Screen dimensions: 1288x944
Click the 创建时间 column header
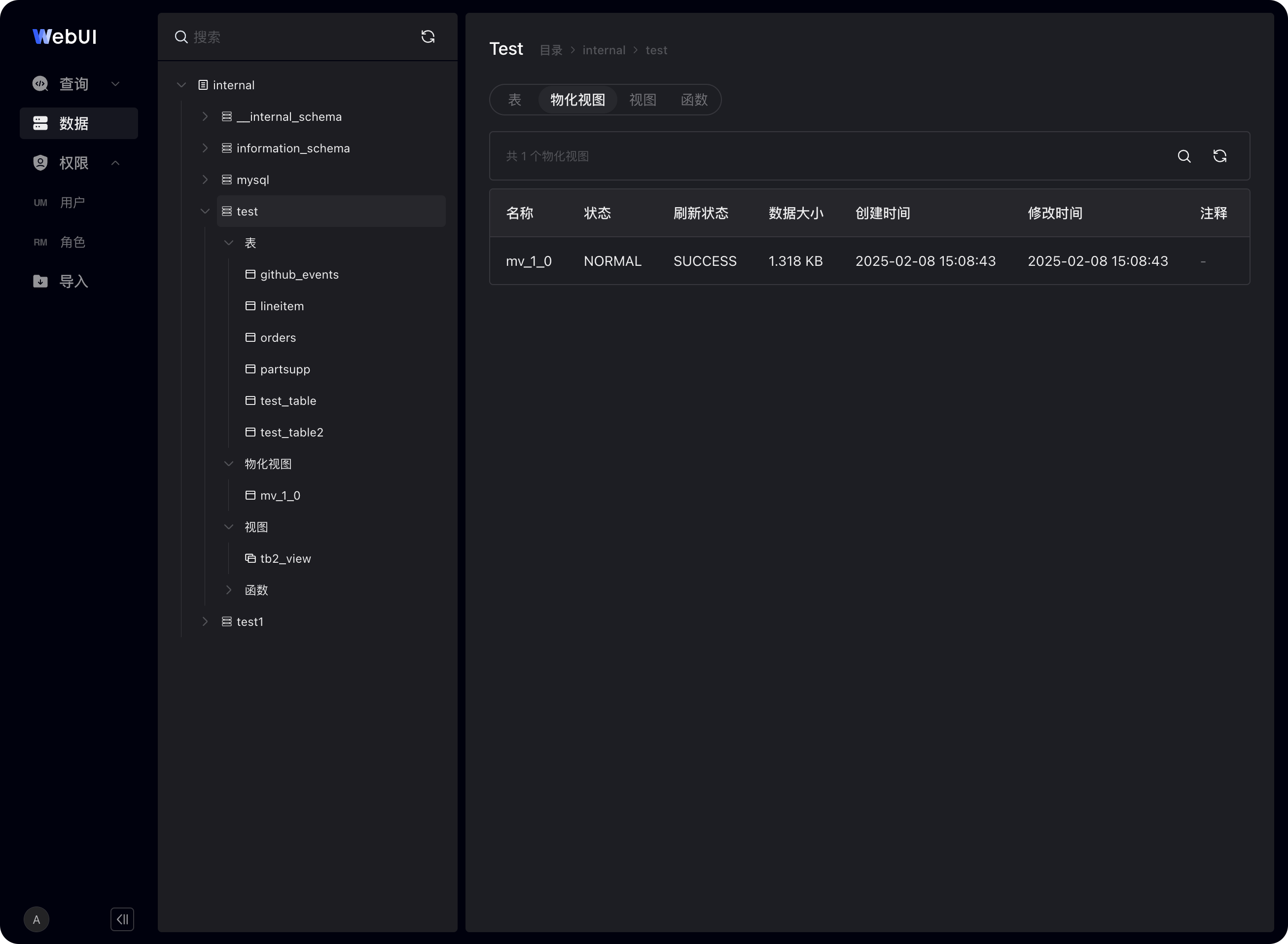pyautogui.click(x=883, y=213)
